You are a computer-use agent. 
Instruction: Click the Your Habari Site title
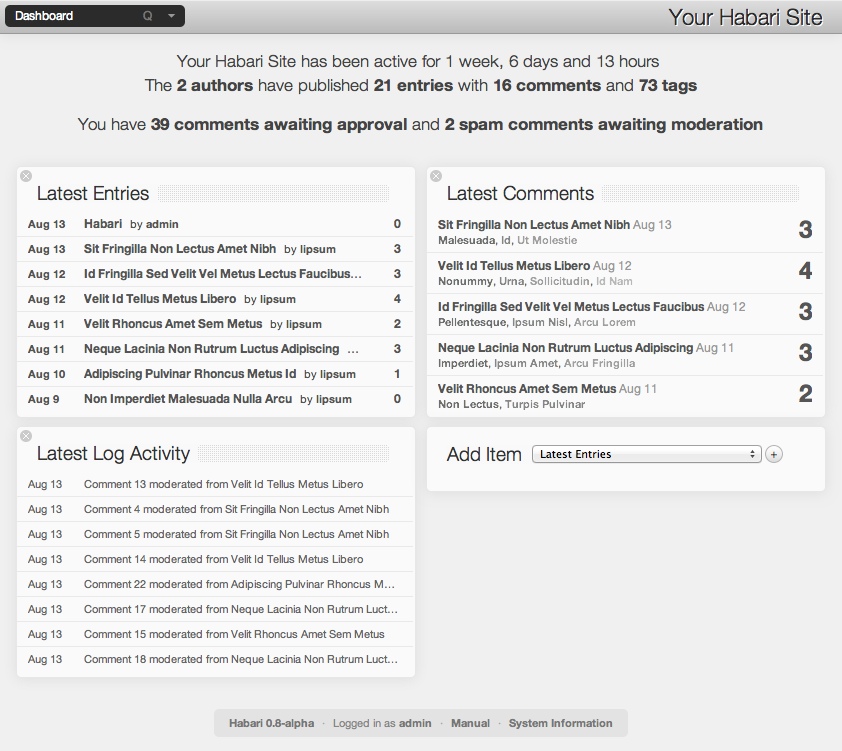[745, 17]
